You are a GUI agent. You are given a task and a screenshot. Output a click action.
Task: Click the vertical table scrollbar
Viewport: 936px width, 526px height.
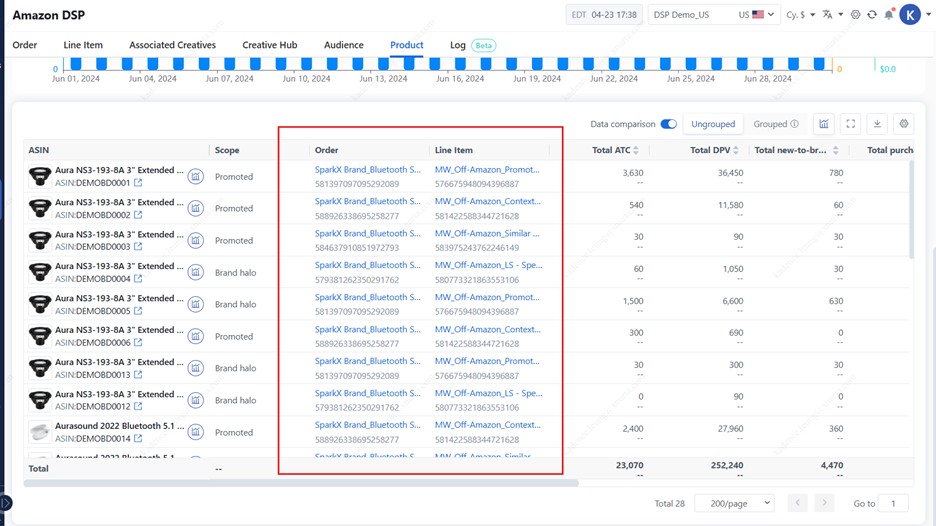click(911, 209)
